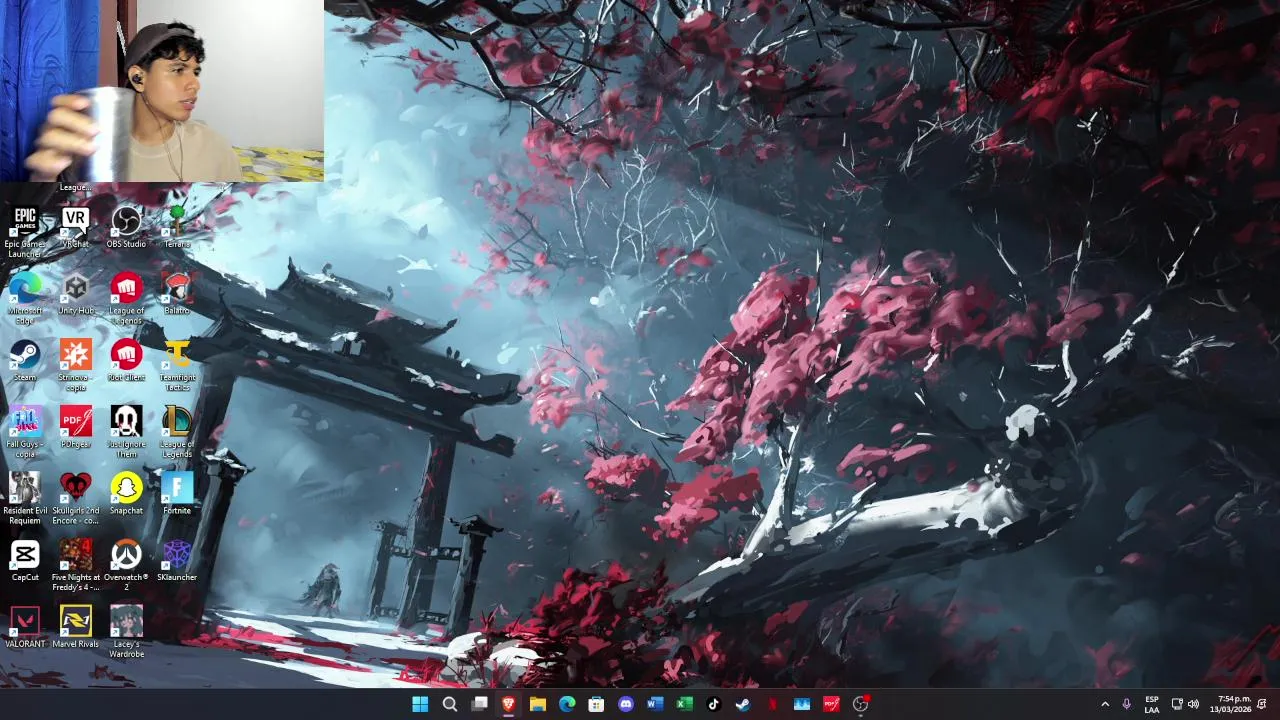Select the Overwatch 2 desktop shortcut
Image resolution: width=1280 pixels, height=720 pixels.
pyautogui.click(x=126, y=565)
